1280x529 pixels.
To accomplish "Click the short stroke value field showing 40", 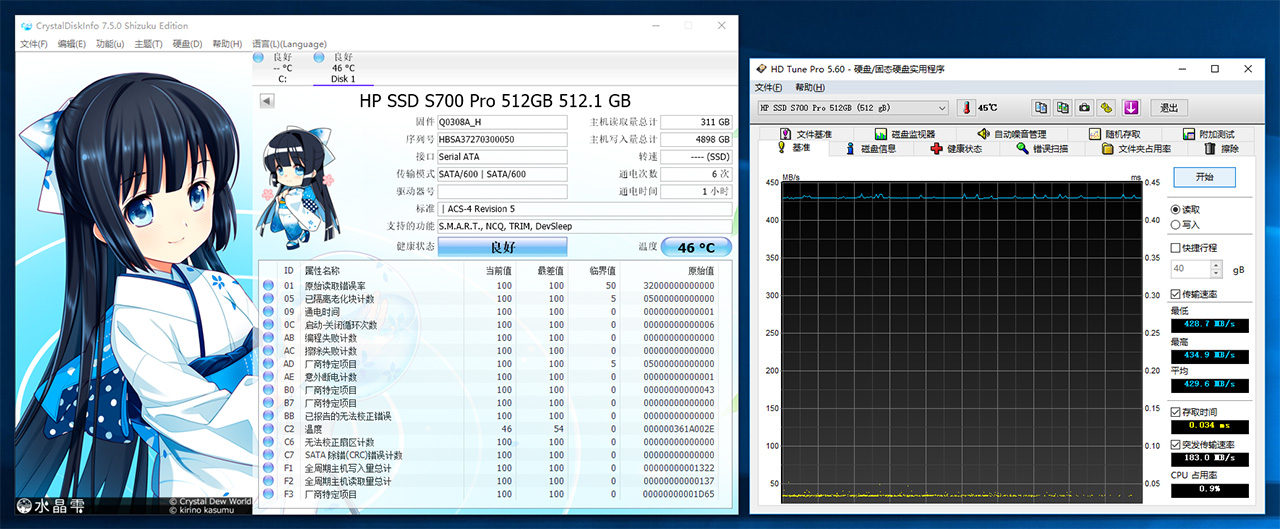I will pos(1190,269).
